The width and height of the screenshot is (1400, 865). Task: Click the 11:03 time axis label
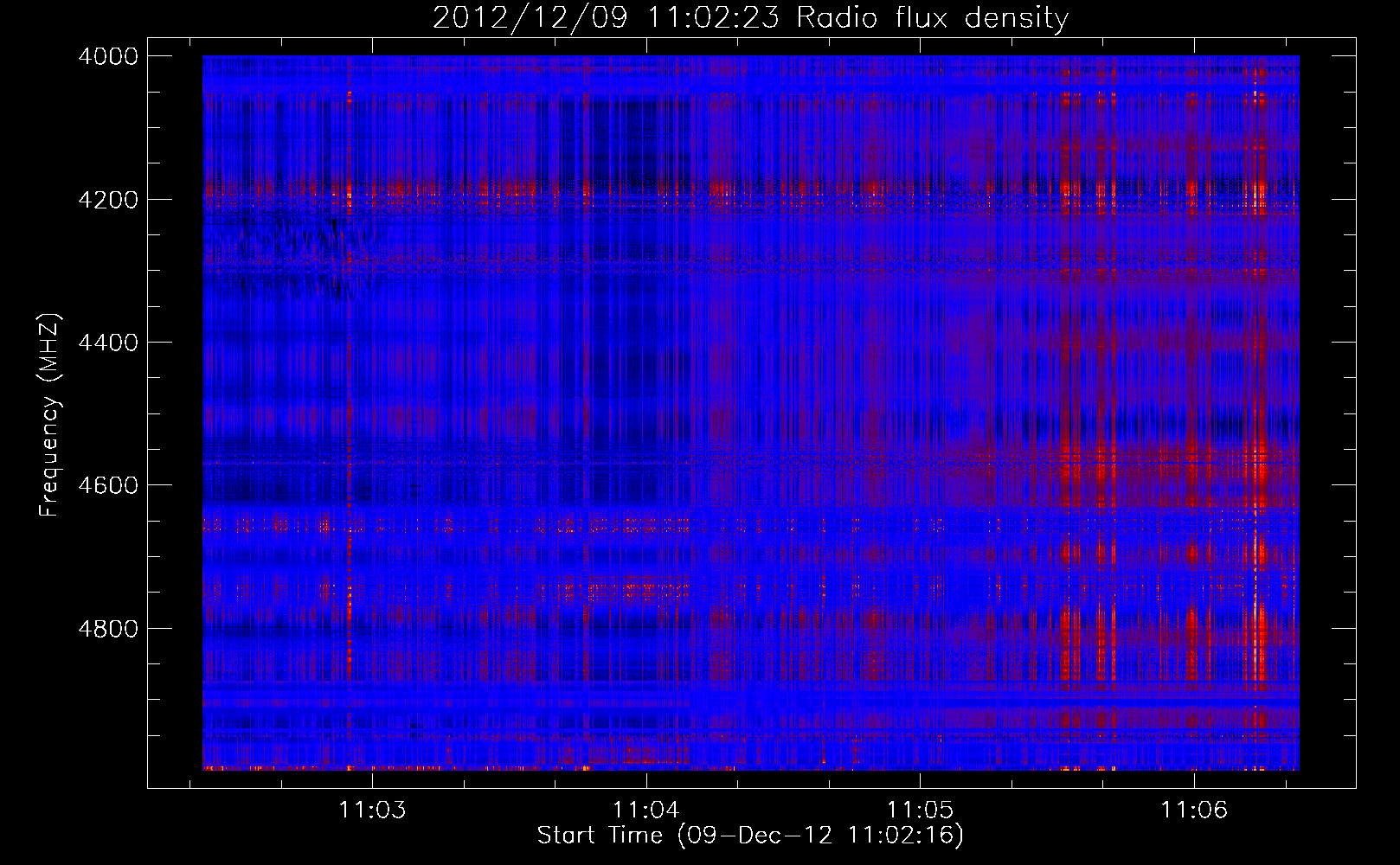coord(372,811)
